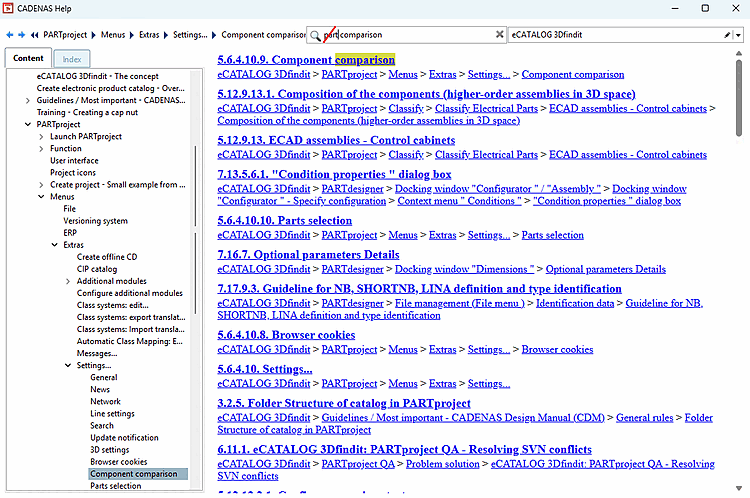Switch to the Index tab

coord(72,59)
